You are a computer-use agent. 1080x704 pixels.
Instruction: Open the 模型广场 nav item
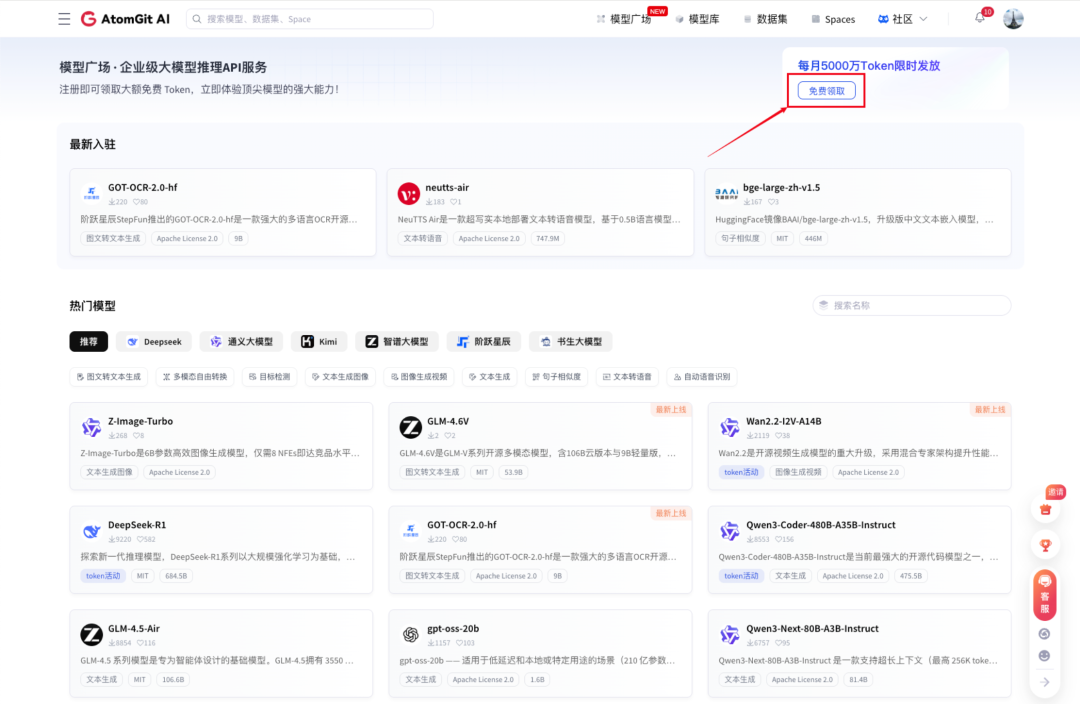pyautogui.click(x=624, y=19)
